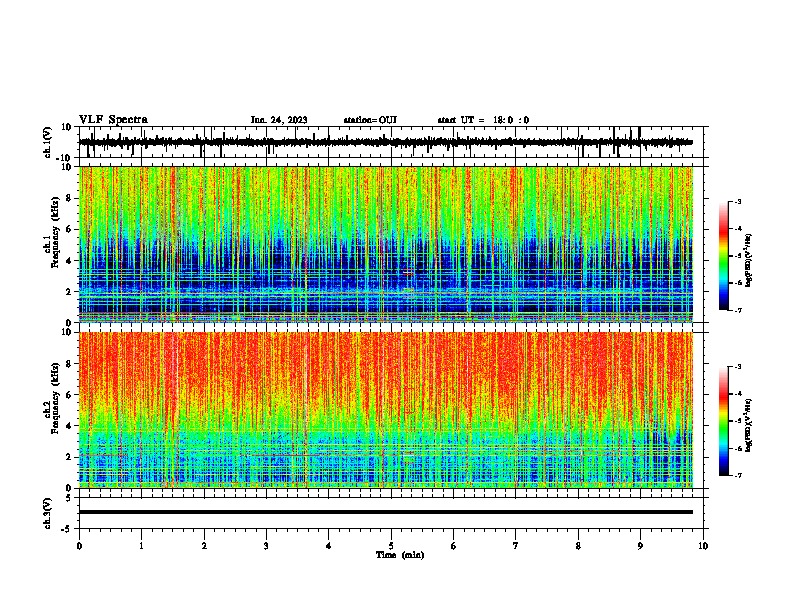Click the ch.1 color bar "log(PSD)" unit label
Screen dimensions: 792x612
tap(748, 260)
